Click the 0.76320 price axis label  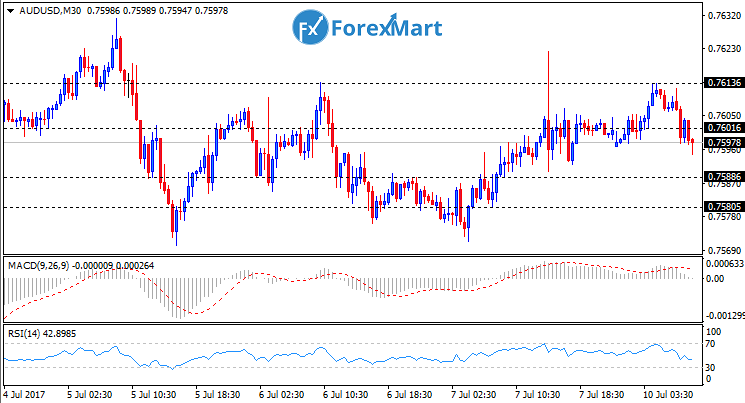pos(723,16)
